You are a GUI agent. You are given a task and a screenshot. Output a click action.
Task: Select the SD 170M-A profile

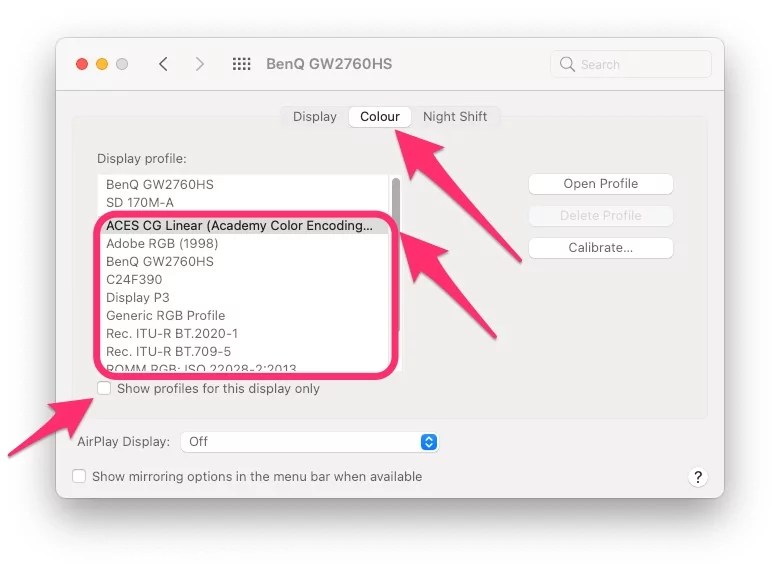243,202
